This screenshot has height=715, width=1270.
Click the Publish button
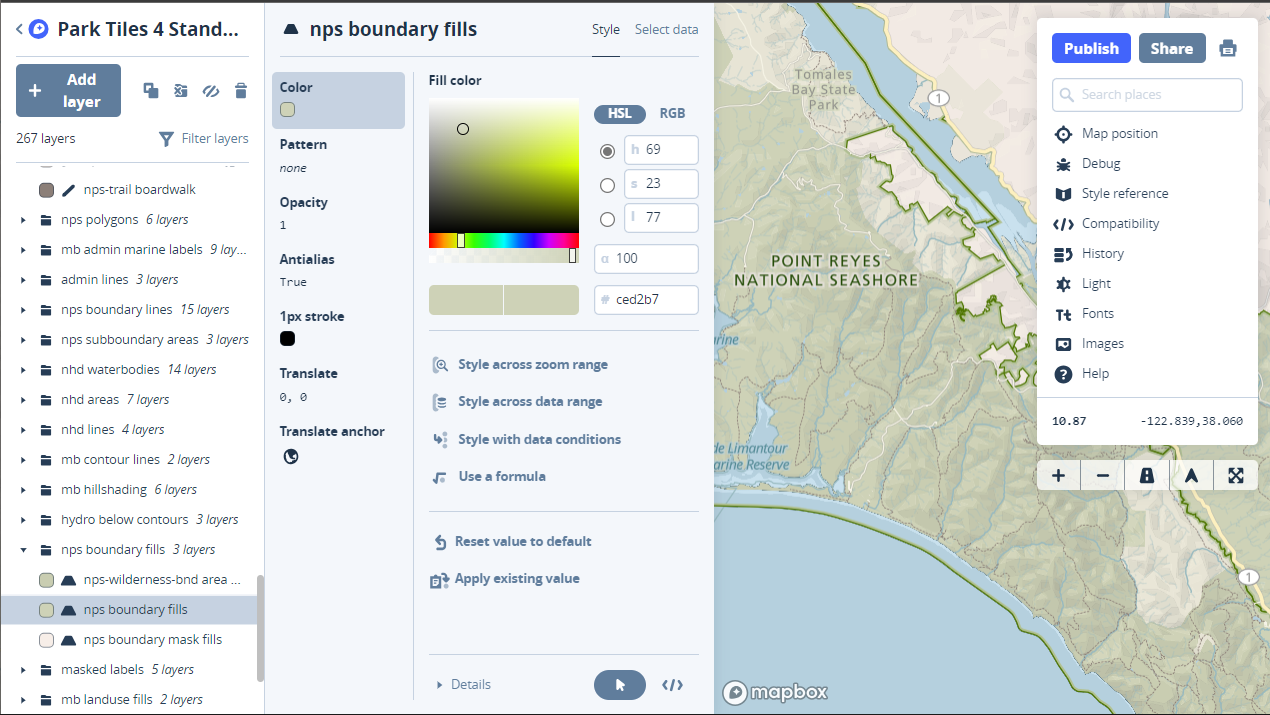pyautogui.click(x=1091, y=48)
